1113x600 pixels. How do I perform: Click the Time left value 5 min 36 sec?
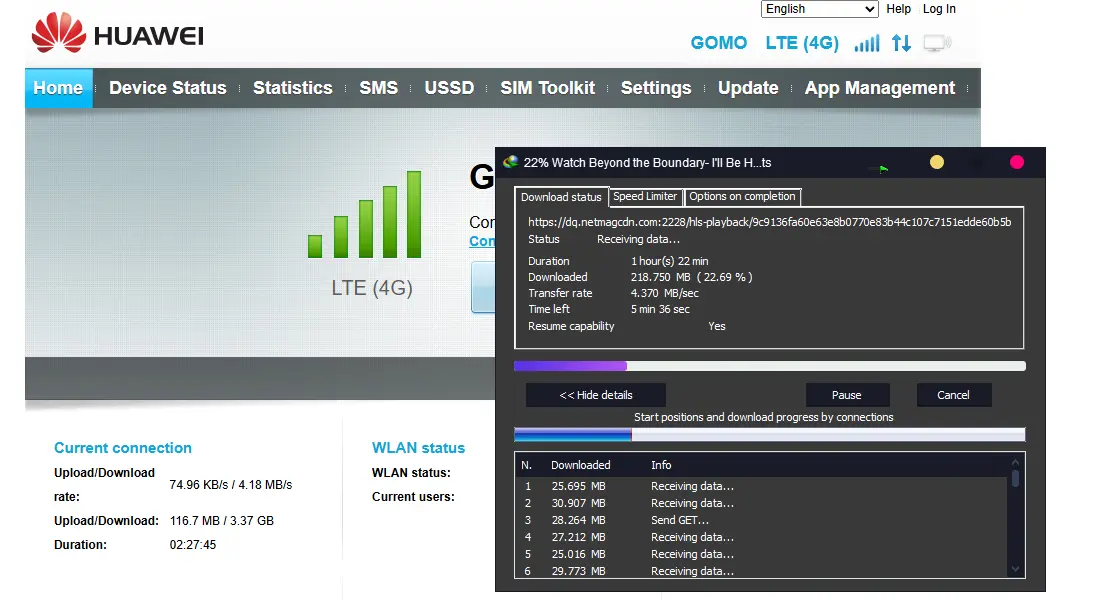pyautogui.click(x=660, y=310)
